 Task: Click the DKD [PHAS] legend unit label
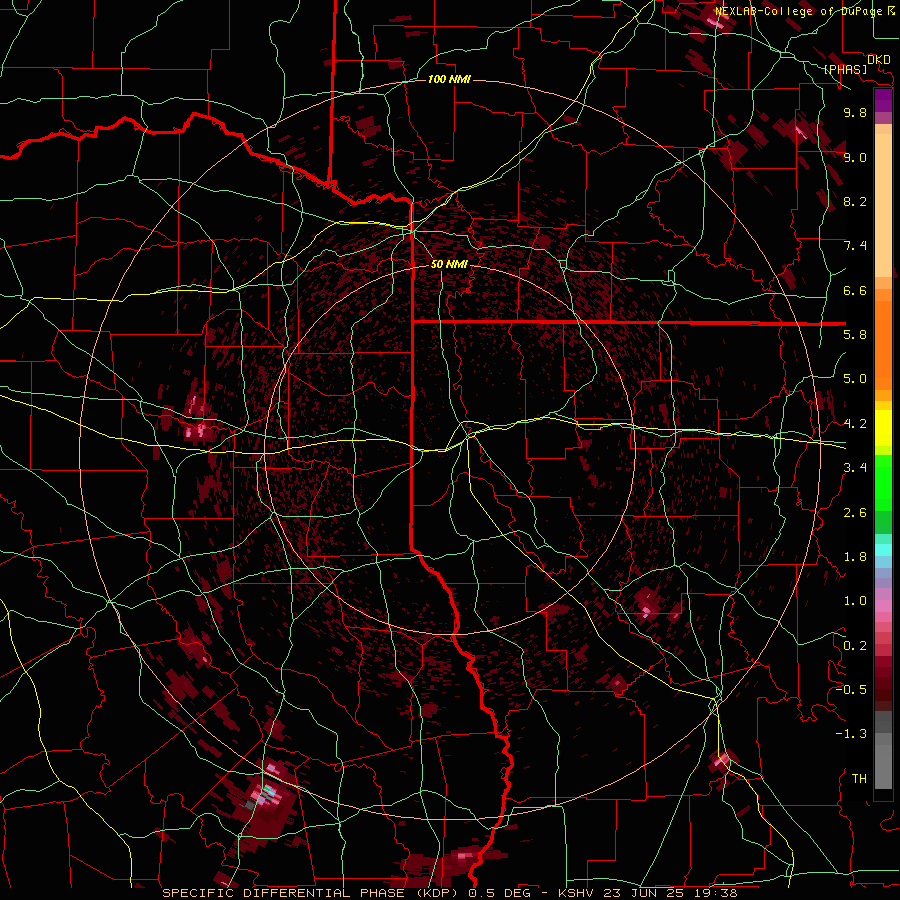pos(855,65)
